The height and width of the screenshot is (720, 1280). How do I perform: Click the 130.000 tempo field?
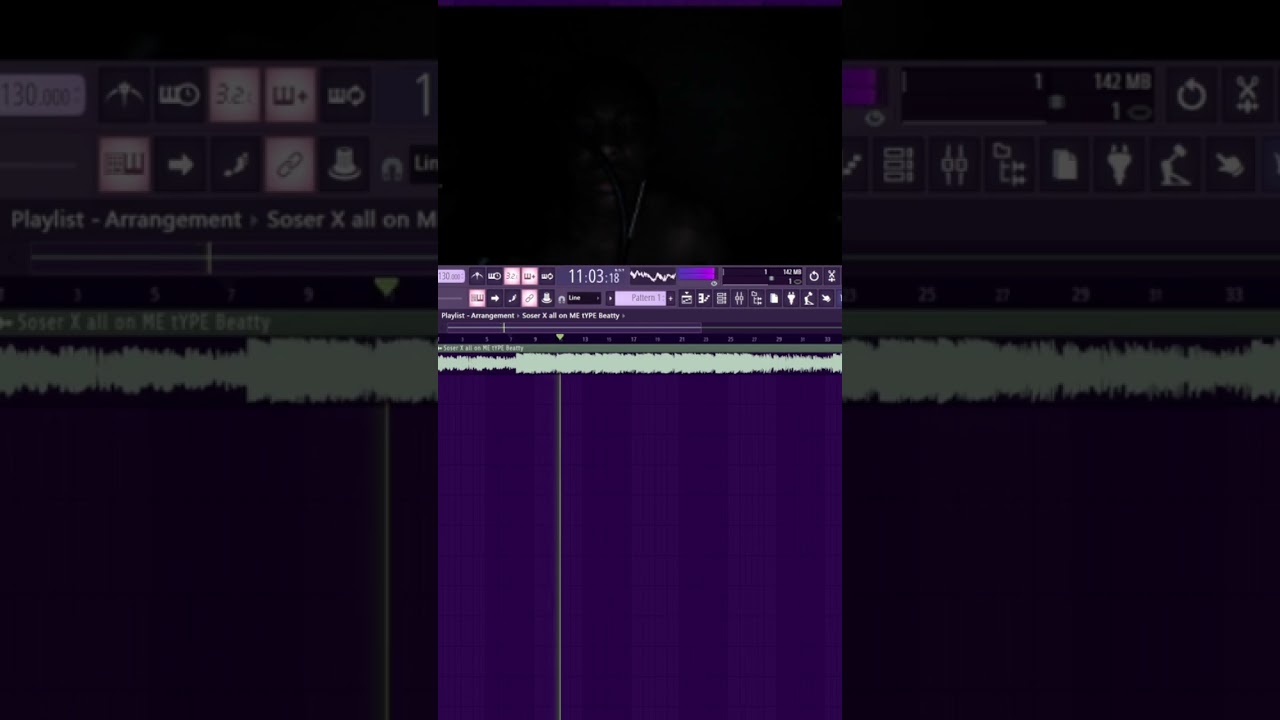[x=451, y=276]
